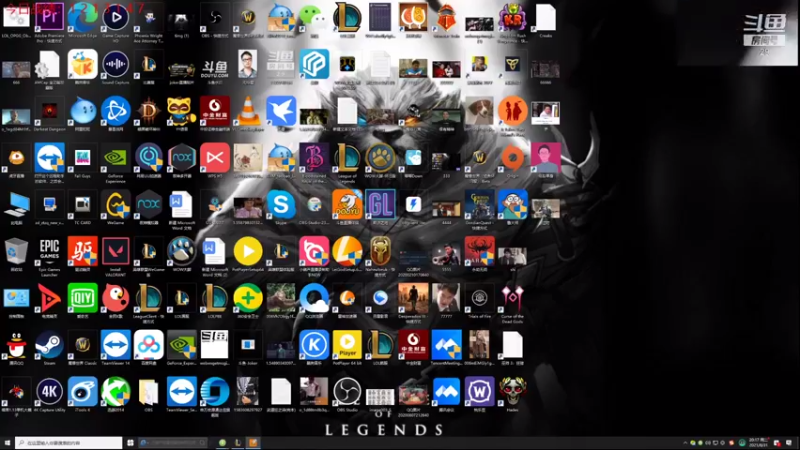
Task: Open the blue Kugou K music icon
Action: [314, 345]
